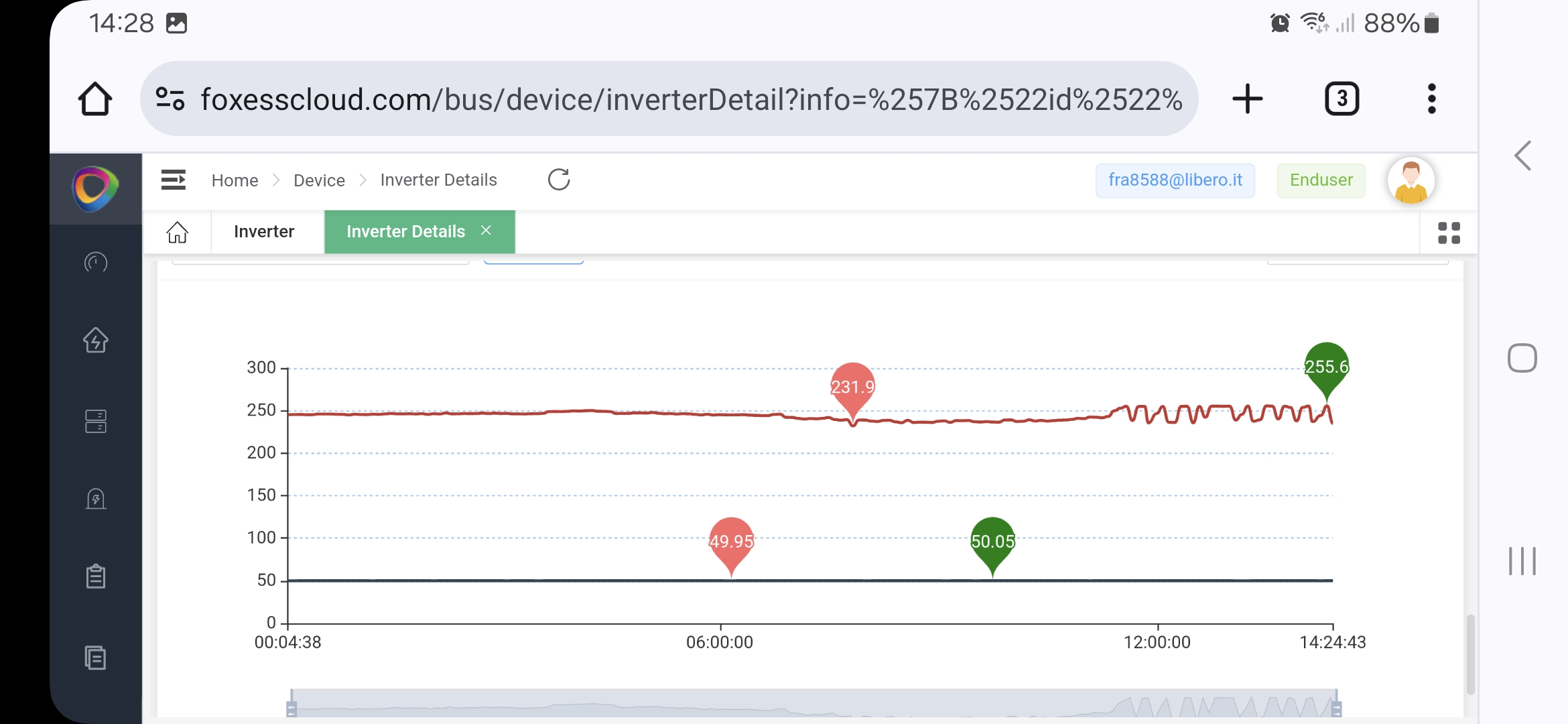This screenshot has height=724, width=1568.
Task: Open the user avatar menu
Action: click(x=1411, y=181)
